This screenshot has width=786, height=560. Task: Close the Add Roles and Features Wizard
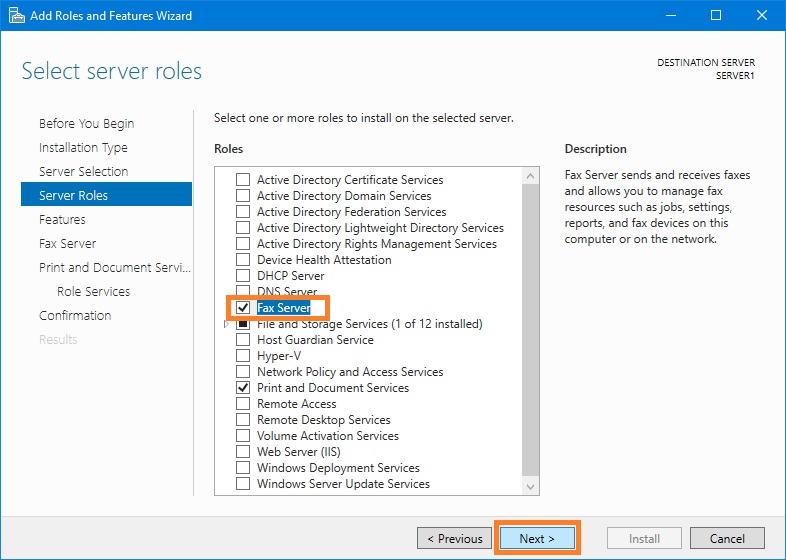coord(761,15)
